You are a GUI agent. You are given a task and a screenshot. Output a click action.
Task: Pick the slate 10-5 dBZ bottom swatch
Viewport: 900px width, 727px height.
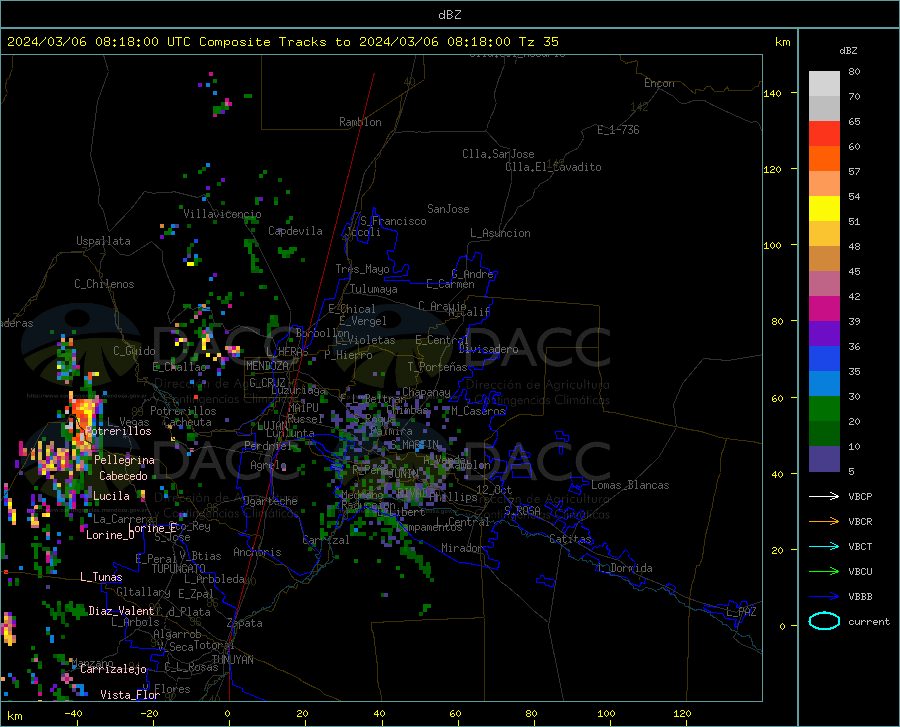point(824,458)
